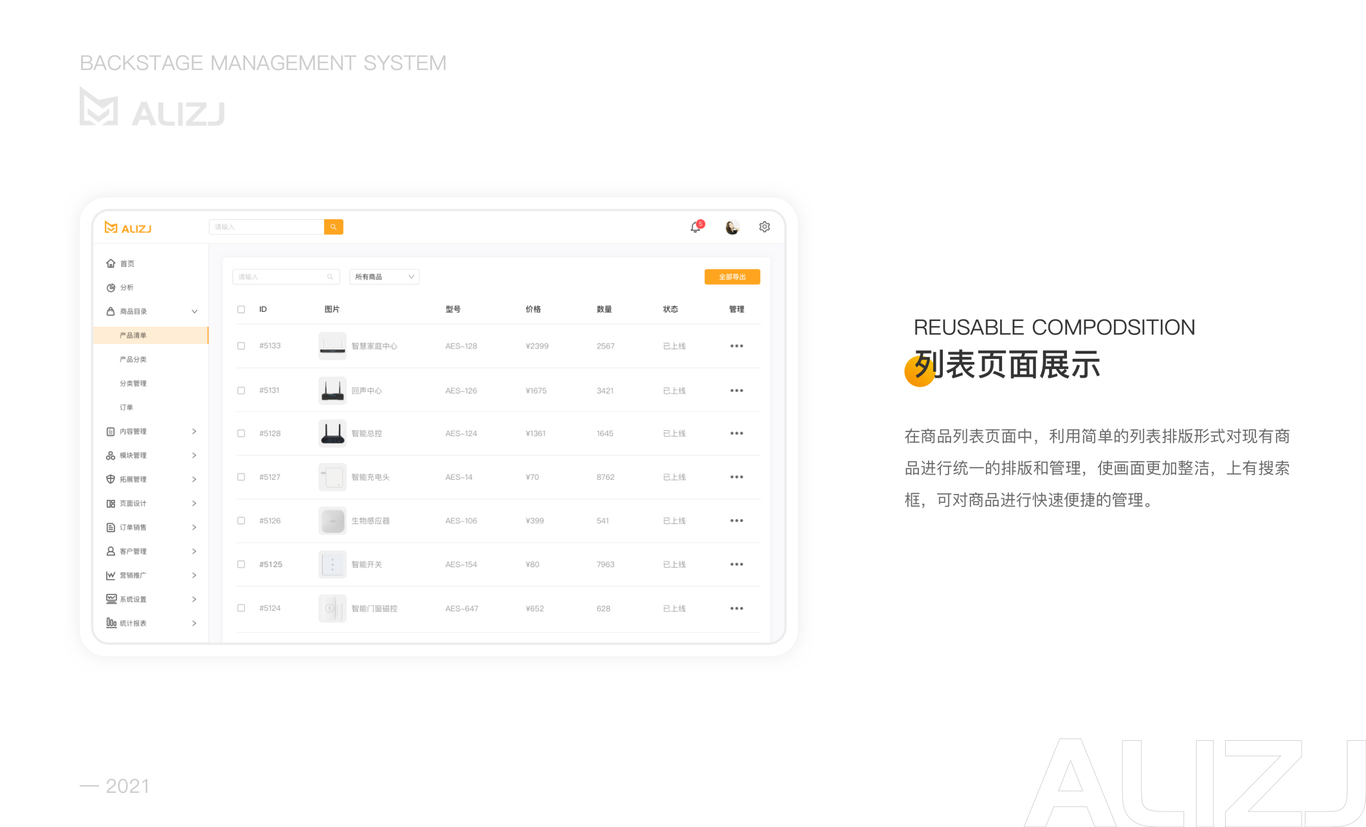Click model cell AES-128

click(x=461, y=346)
